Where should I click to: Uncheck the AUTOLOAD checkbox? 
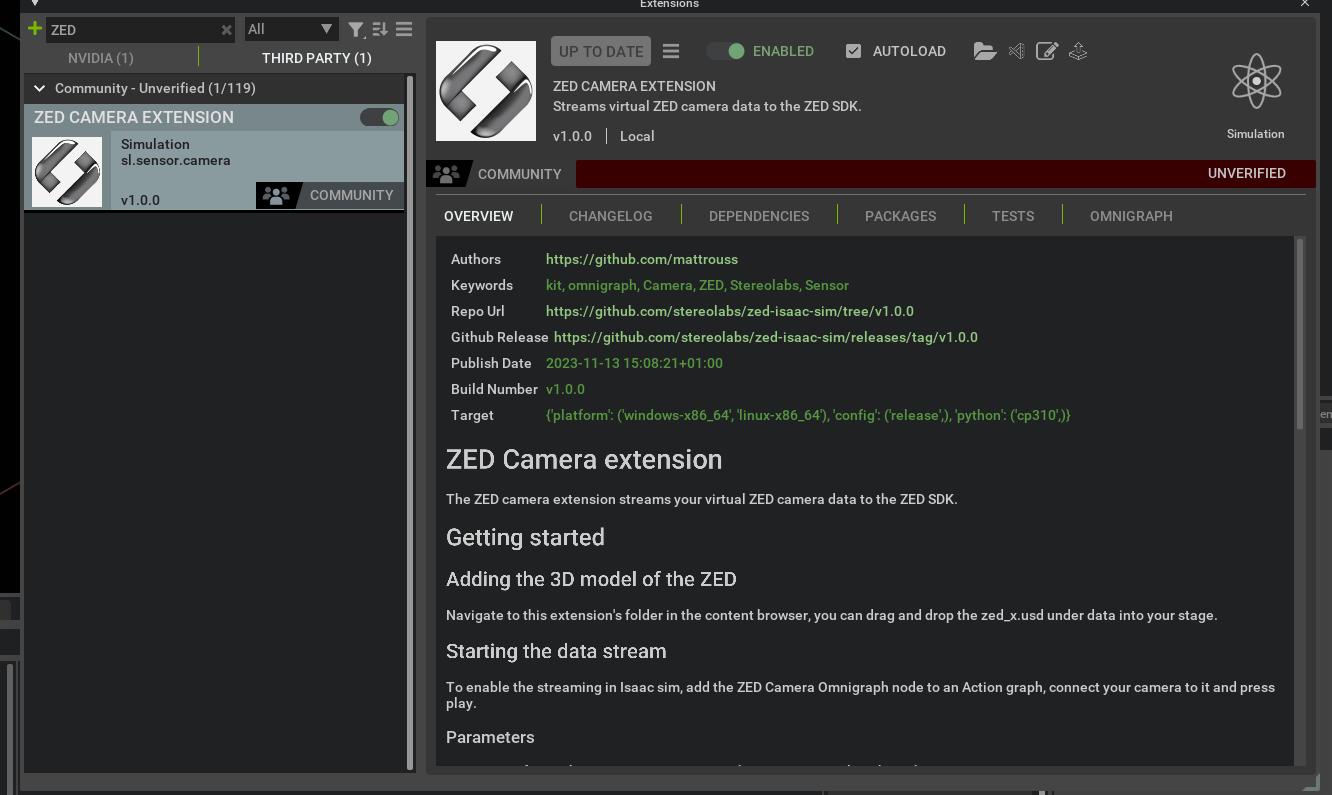pyautogui.click(x=853, y=51)
